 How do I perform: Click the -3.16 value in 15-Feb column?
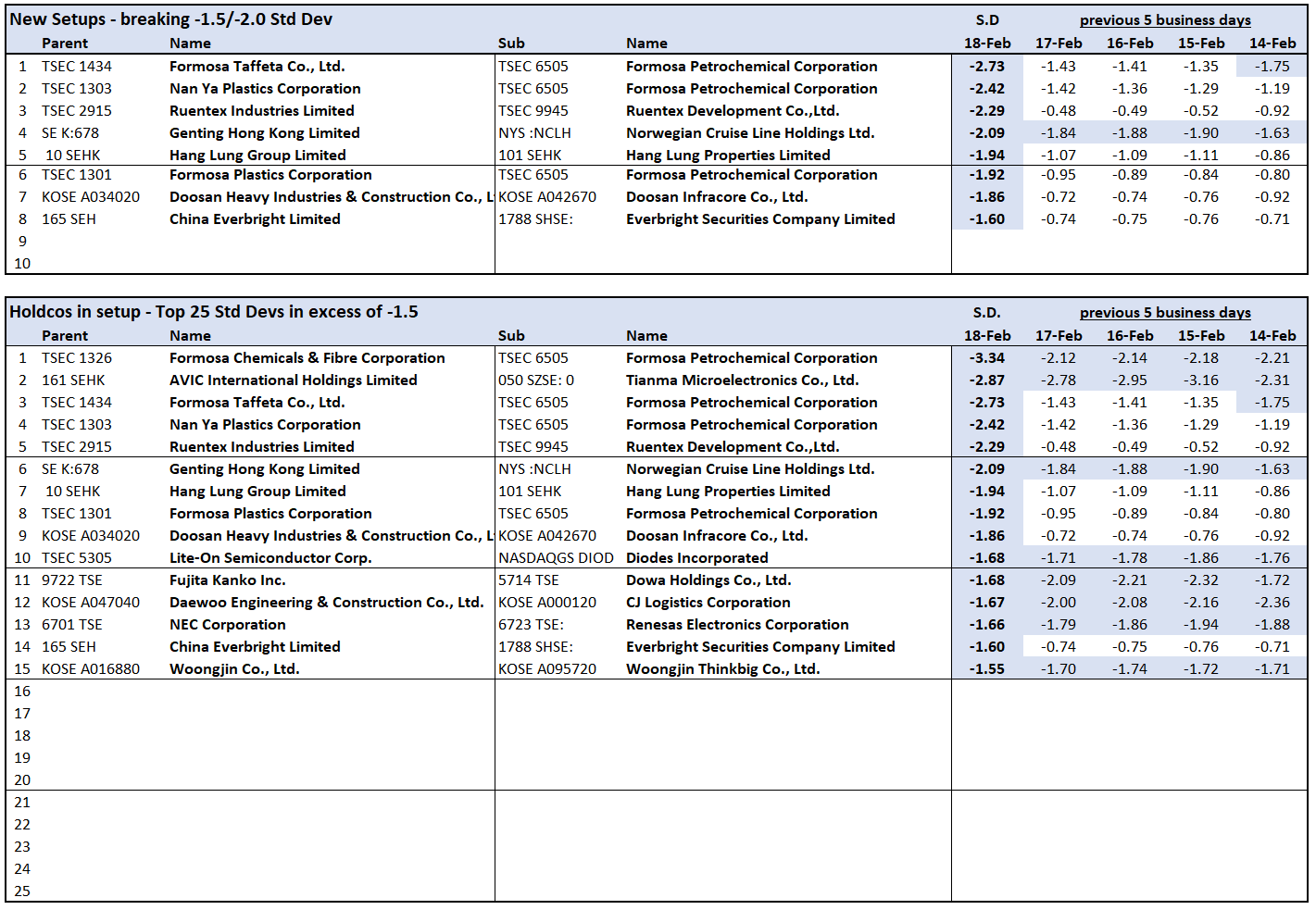1200,380
